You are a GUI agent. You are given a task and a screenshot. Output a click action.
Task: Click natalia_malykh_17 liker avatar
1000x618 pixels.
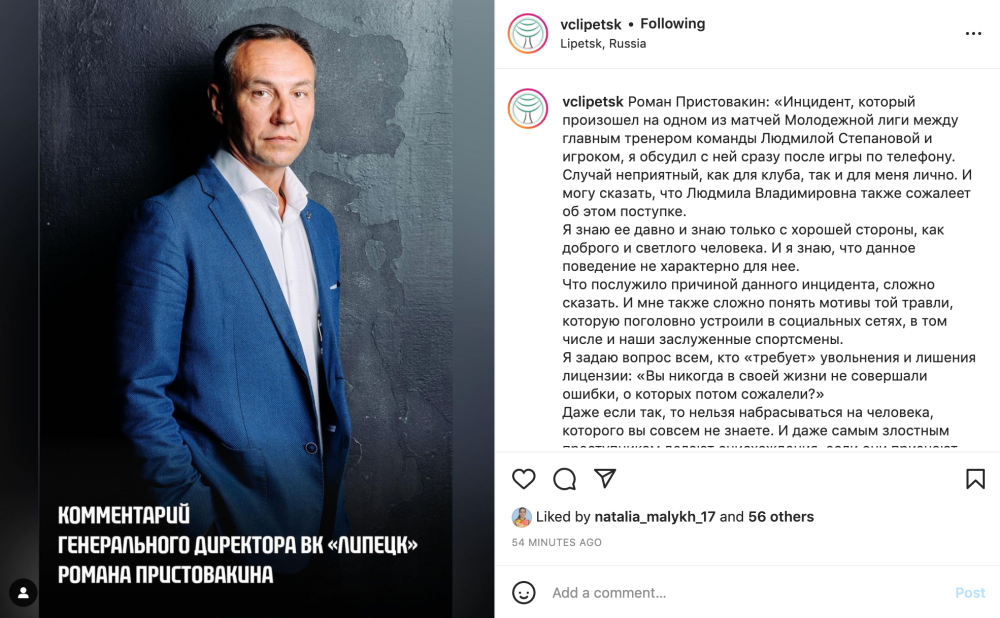pos(522,517)
